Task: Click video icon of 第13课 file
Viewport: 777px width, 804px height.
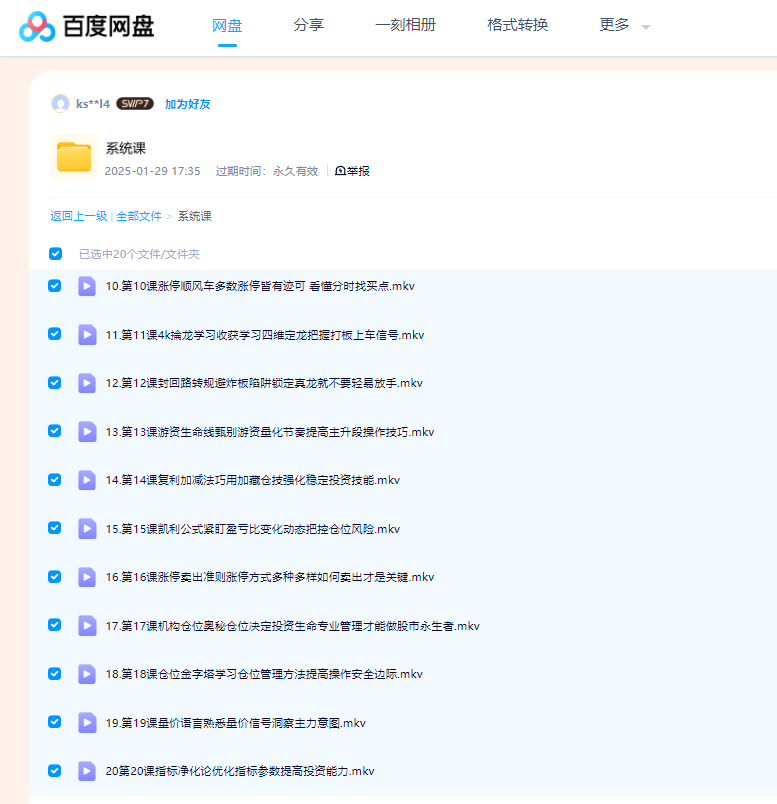Action: click(87, 432)
